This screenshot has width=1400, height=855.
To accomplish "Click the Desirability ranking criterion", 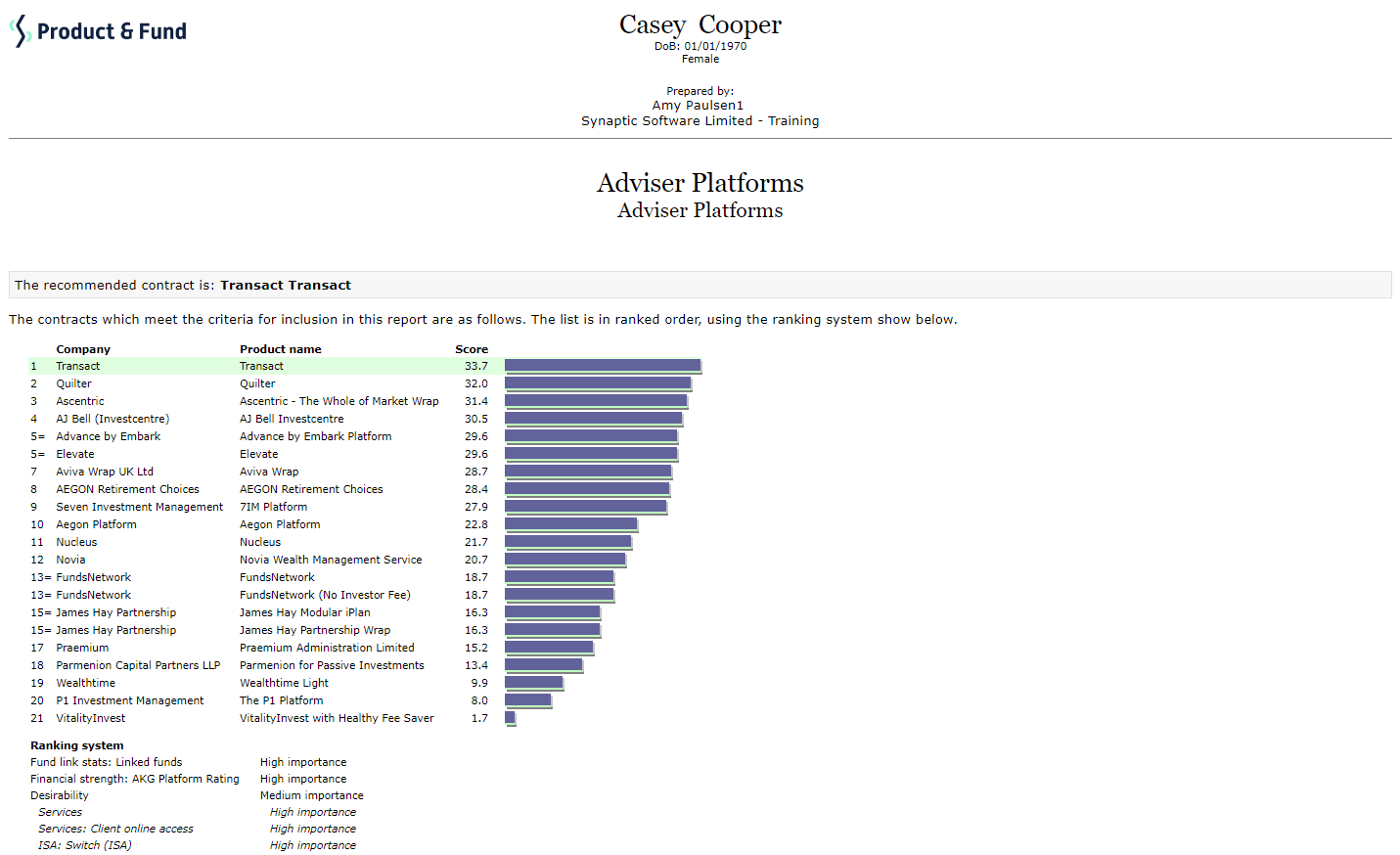I will (x=60, y=795).
